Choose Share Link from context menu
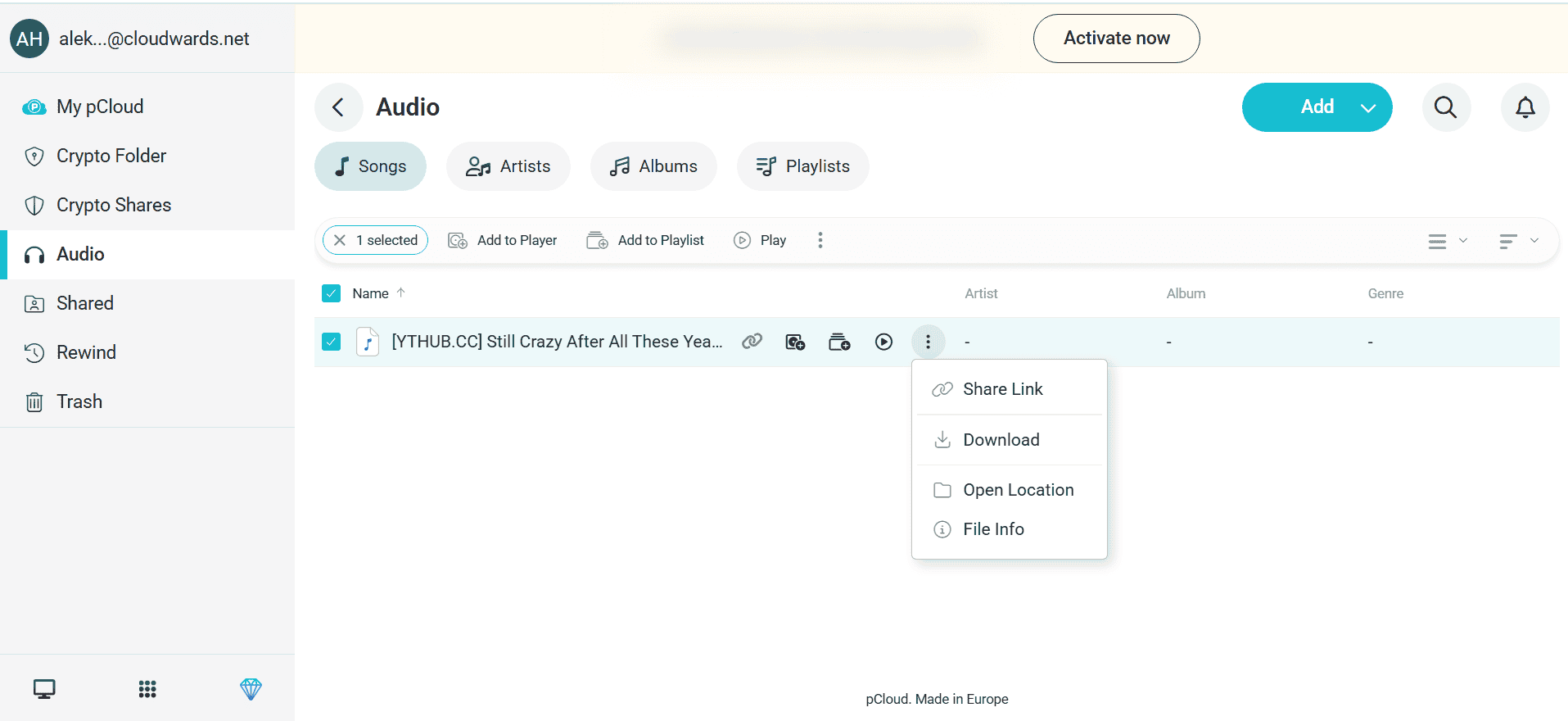The height and width of the screenshot is (721, 1568). 1010,389
